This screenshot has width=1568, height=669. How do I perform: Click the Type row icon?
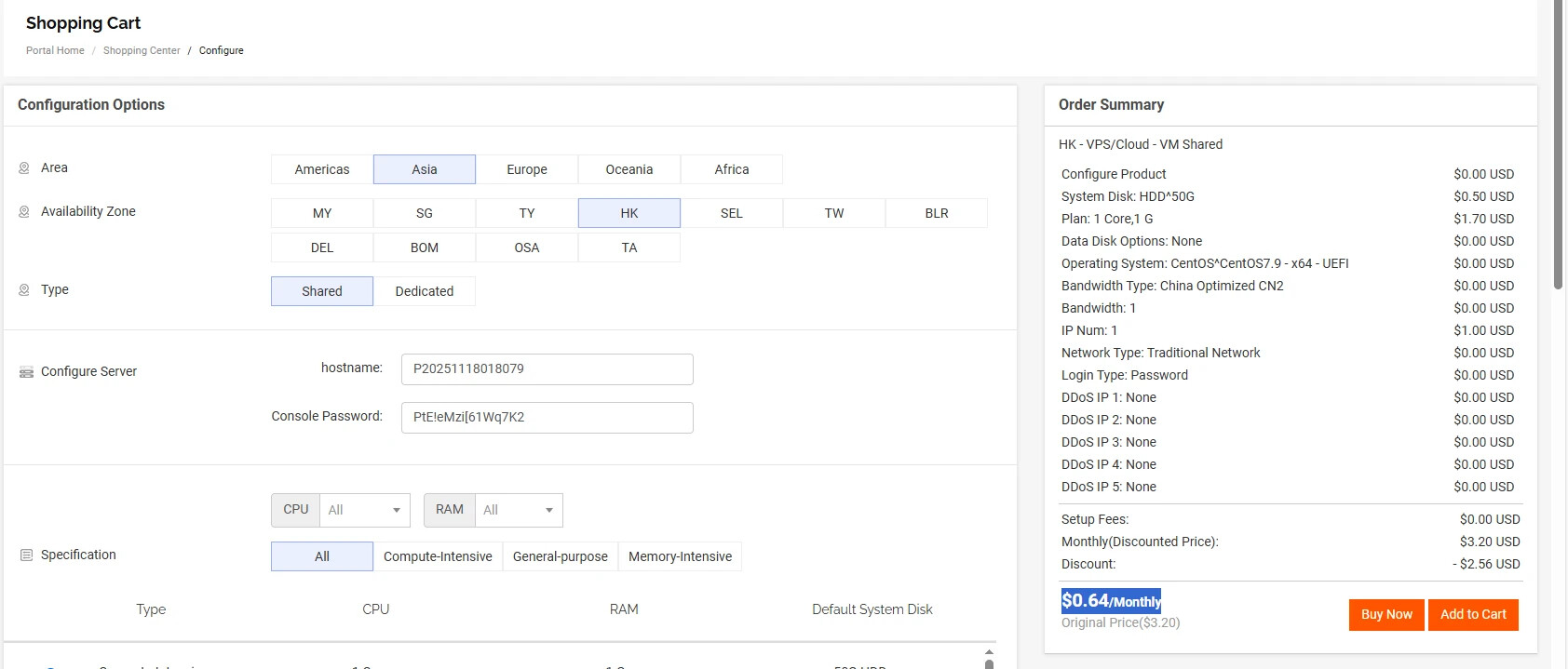coord(24,290)
